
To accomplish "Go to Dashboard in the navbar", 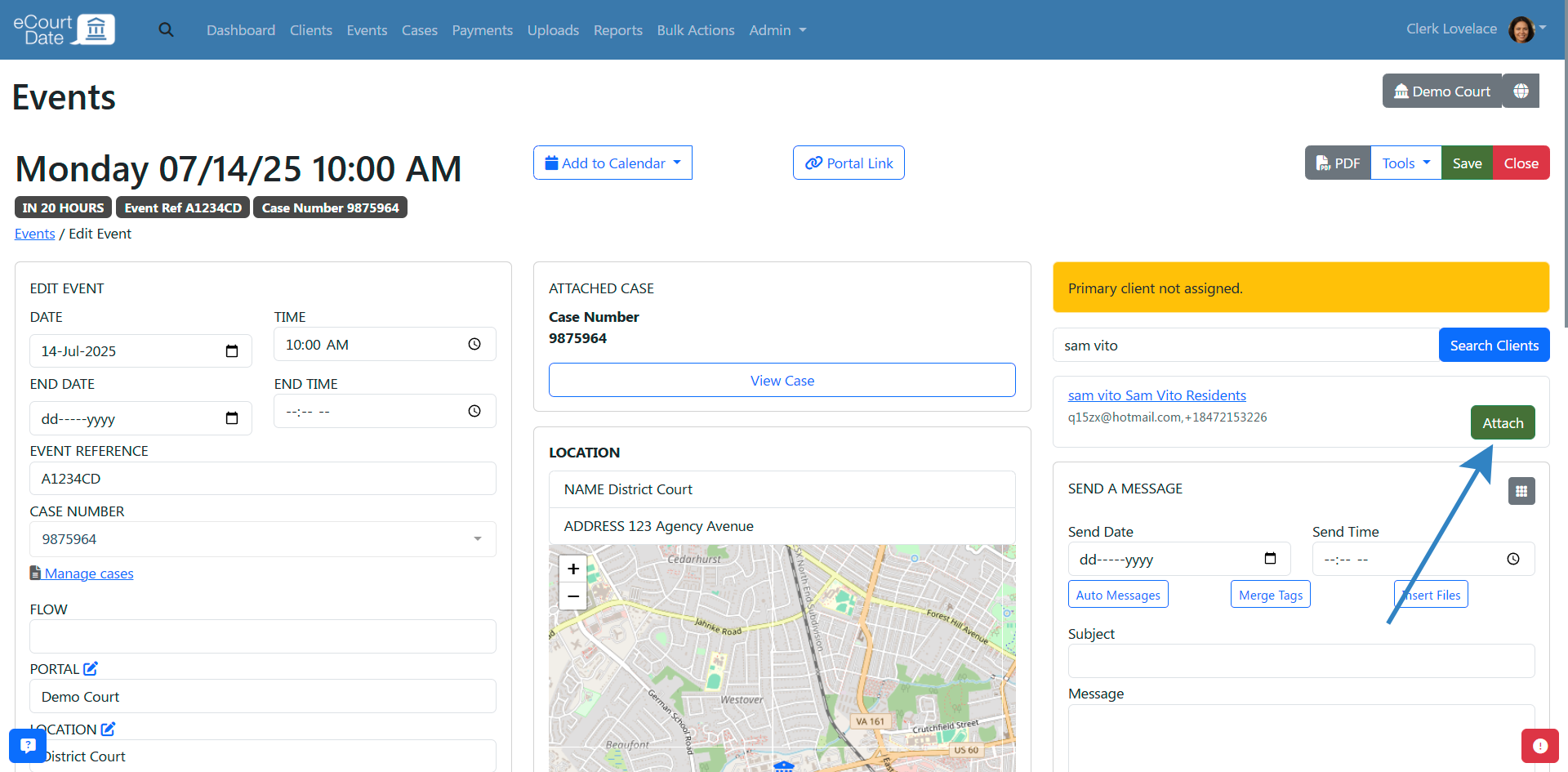I will pos(241,30).
